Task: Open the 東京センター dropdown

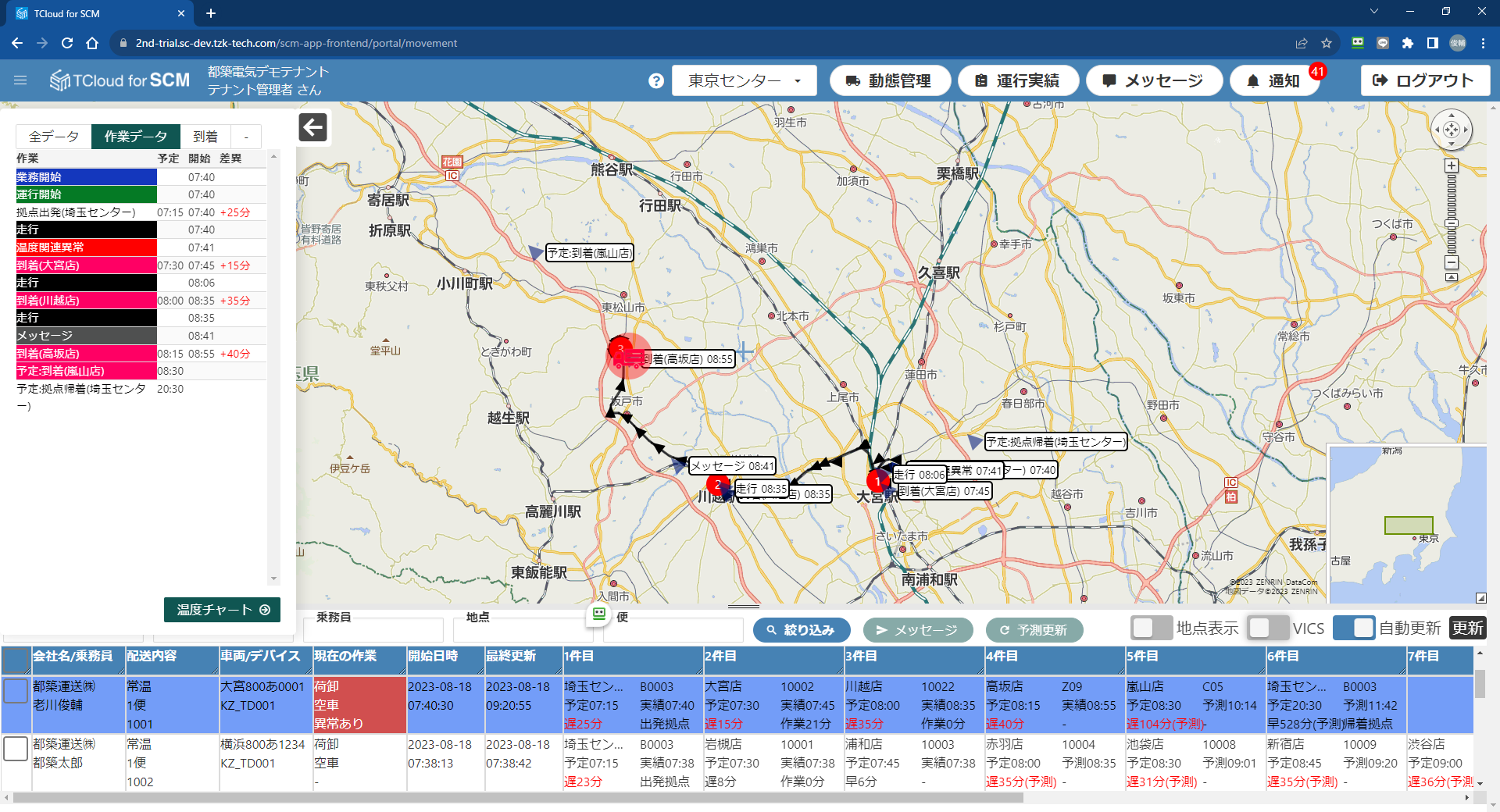Action: point(744,80)
